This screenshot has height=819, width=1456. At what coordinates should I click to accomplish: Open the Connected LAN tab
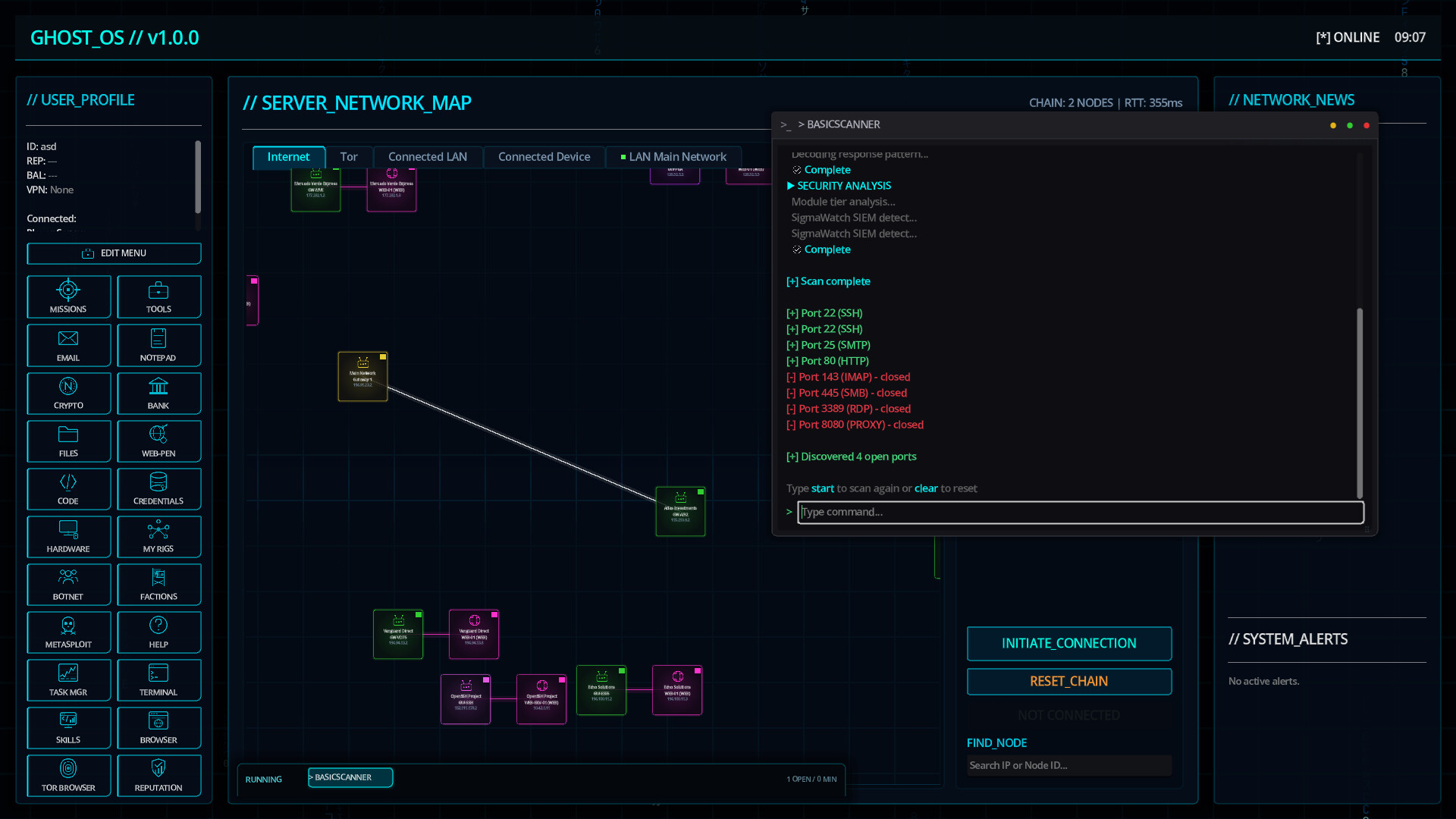428,157
